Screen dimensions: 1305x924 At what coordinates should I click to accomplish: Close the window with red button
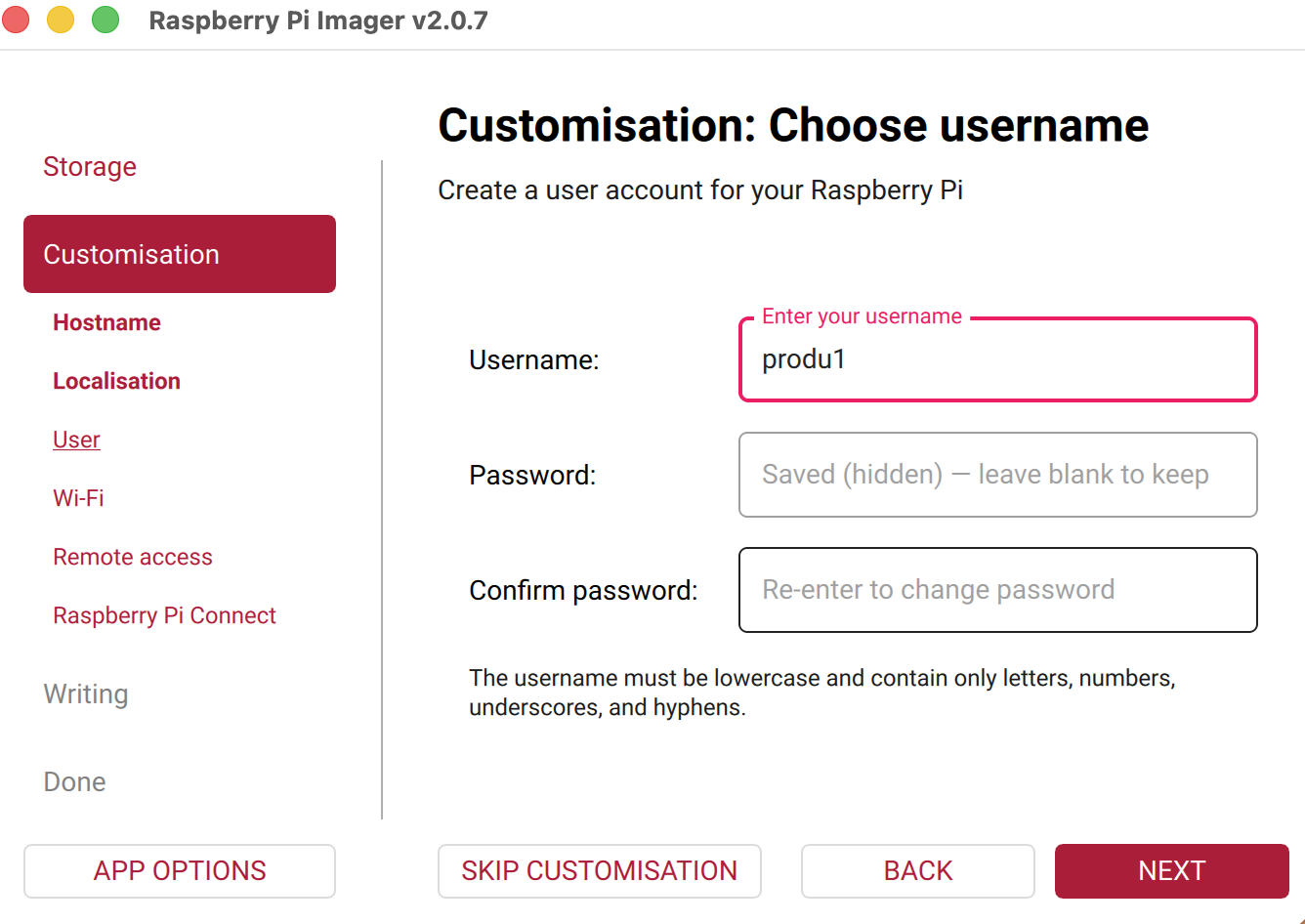pos(15,20)
